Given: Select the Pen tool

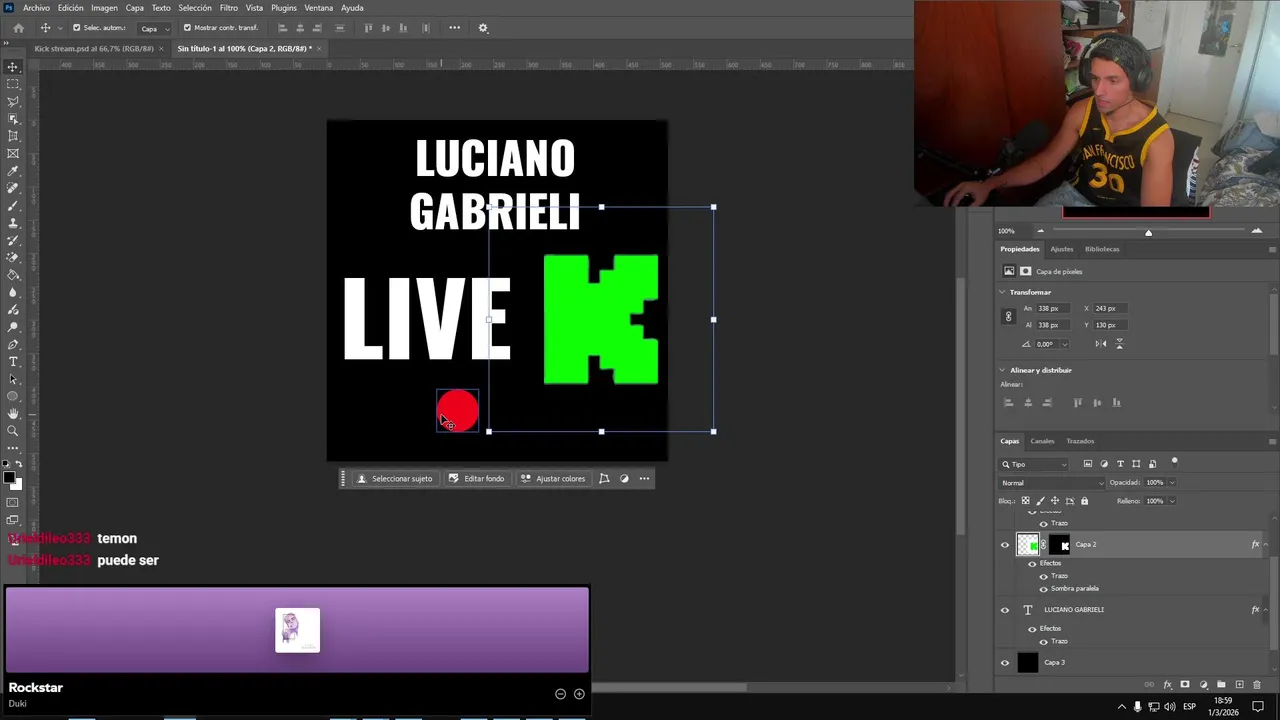Looking at the screenshot, I should click(x=13, y=344).
